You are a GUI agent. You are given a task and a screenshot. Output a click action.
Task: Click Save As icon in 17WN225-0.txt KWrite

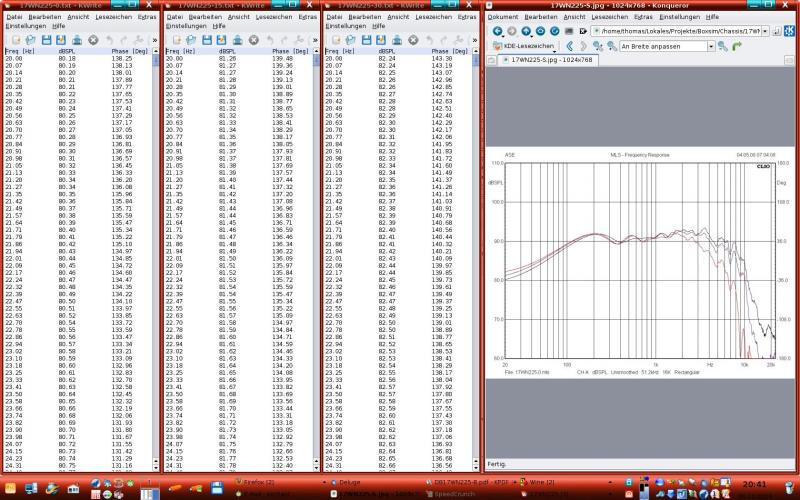pyautogui.click(x=61, y=40)
